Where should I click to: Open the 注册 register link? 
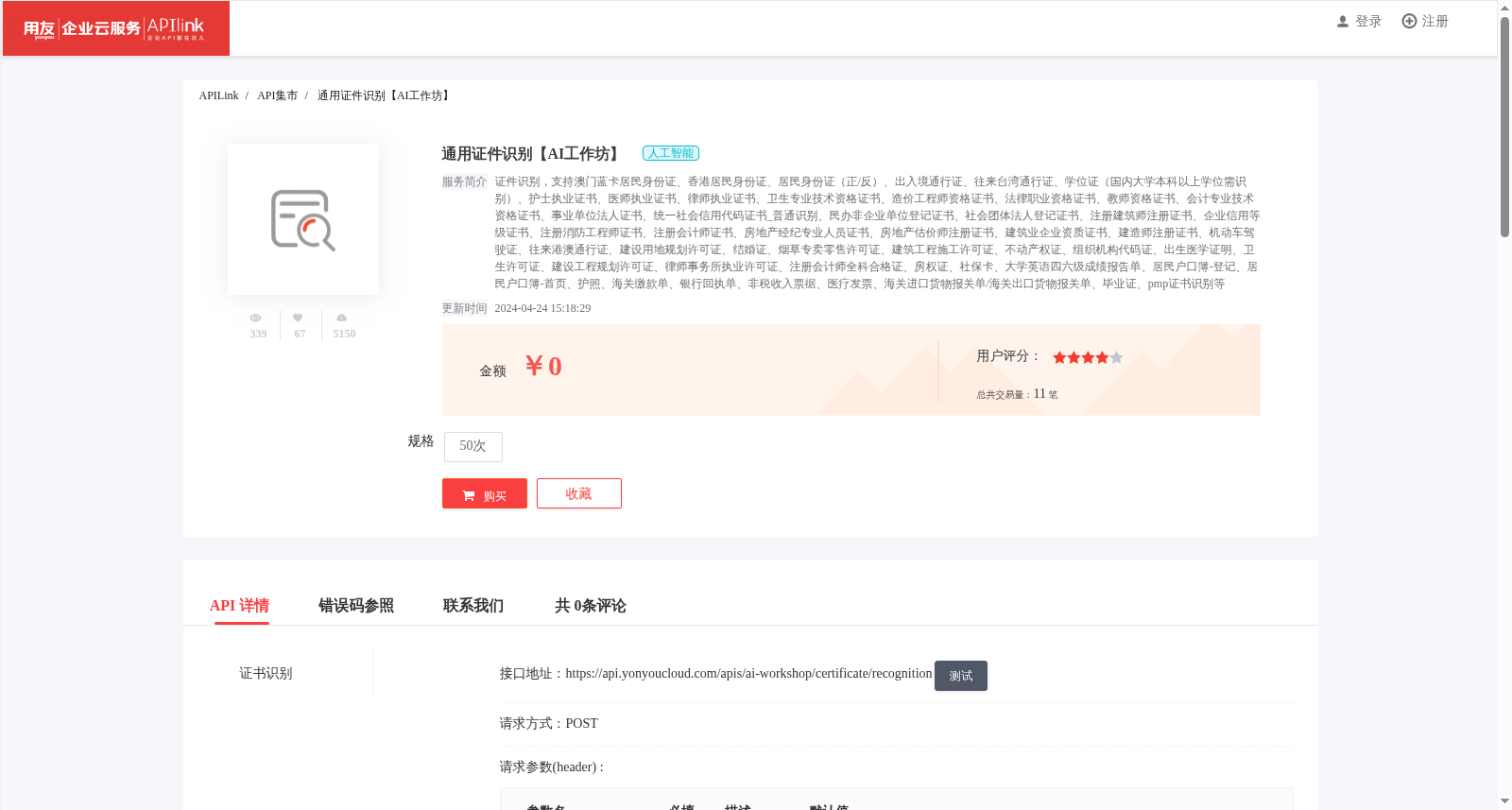click(x=1435, y=22)
